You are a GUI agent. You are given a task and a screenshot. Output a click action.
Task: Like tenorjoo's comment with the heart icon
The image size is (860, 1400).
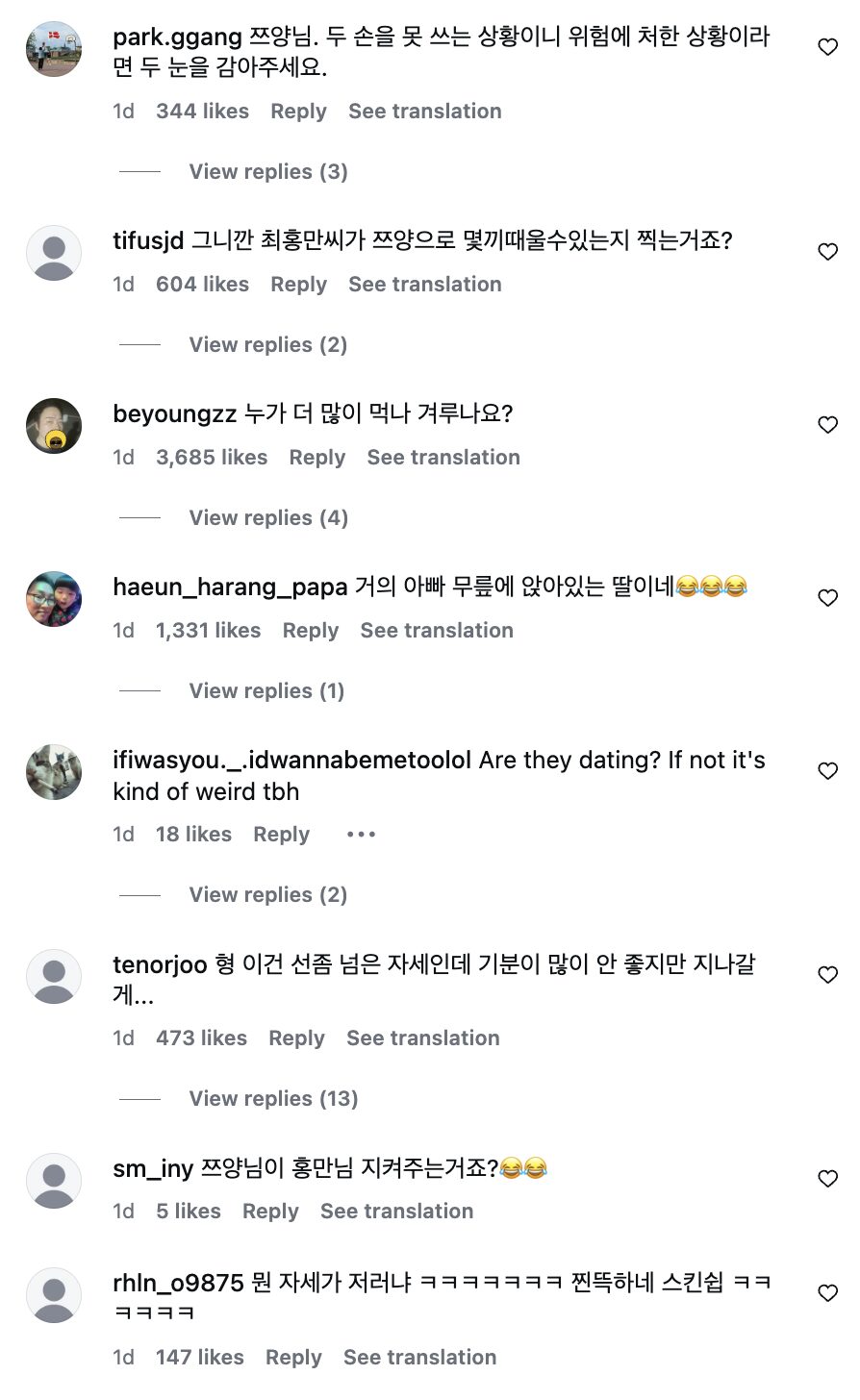point(827,975)
